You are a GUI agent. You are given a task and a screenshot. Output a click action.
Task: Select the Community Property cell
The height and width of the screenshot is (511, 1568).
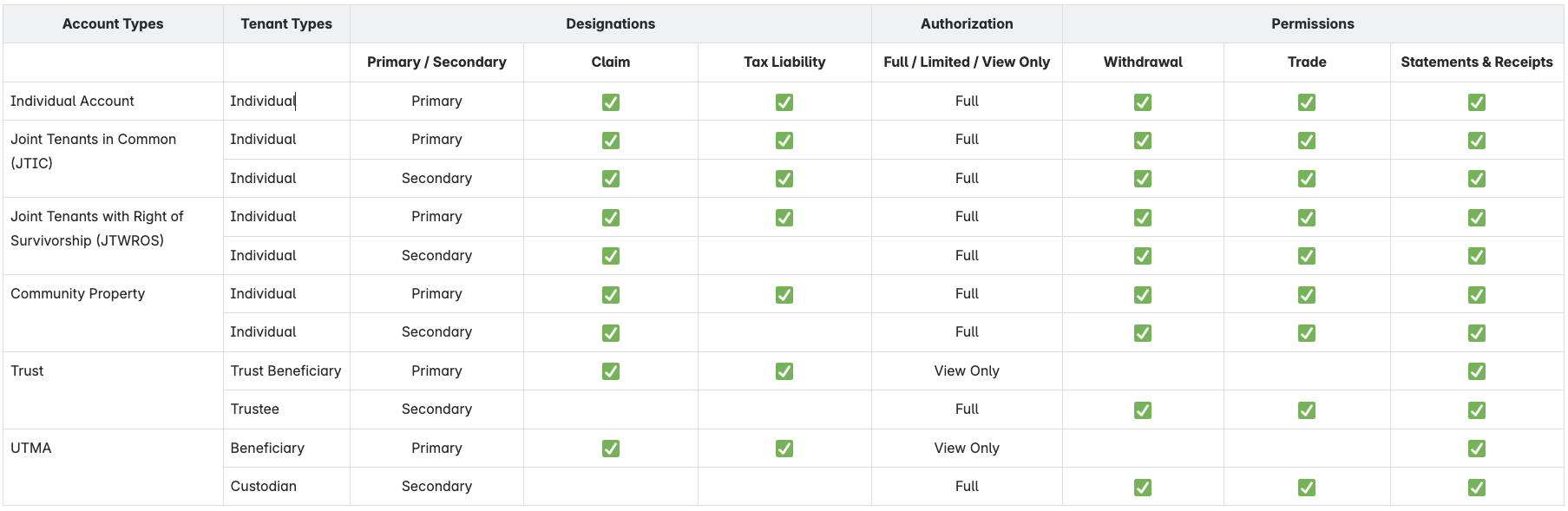coord(113,313)
